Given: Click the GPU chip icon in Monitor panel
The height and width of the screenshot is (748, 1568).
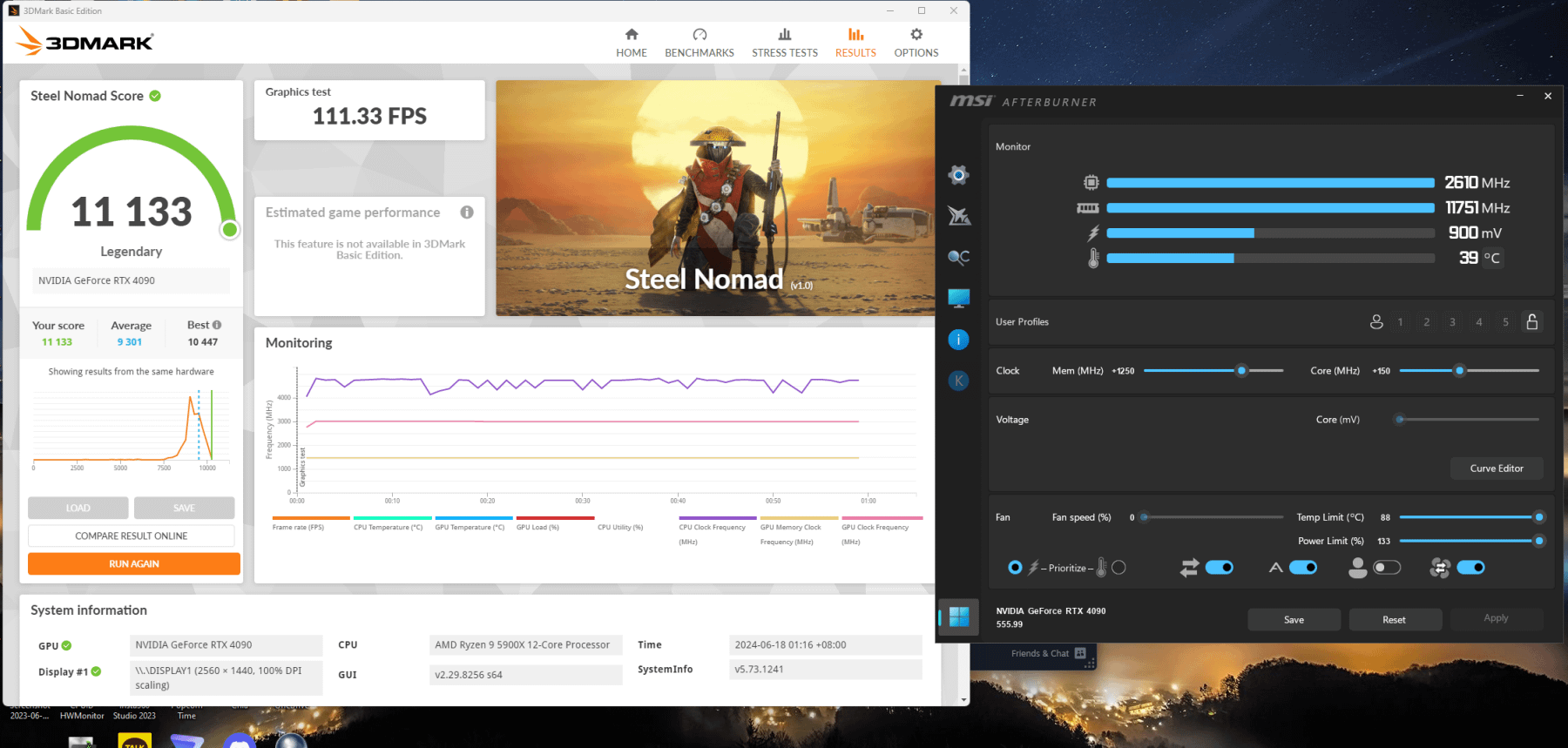Looking at the screenshot, I should (x=1091, y=183).
